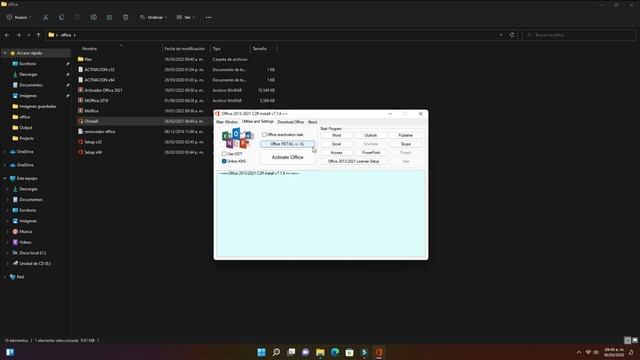Launch Microsoft Edge from the taskbar
Image resolution: width=640 pixels, height=360 pixels.
(335, 352)
